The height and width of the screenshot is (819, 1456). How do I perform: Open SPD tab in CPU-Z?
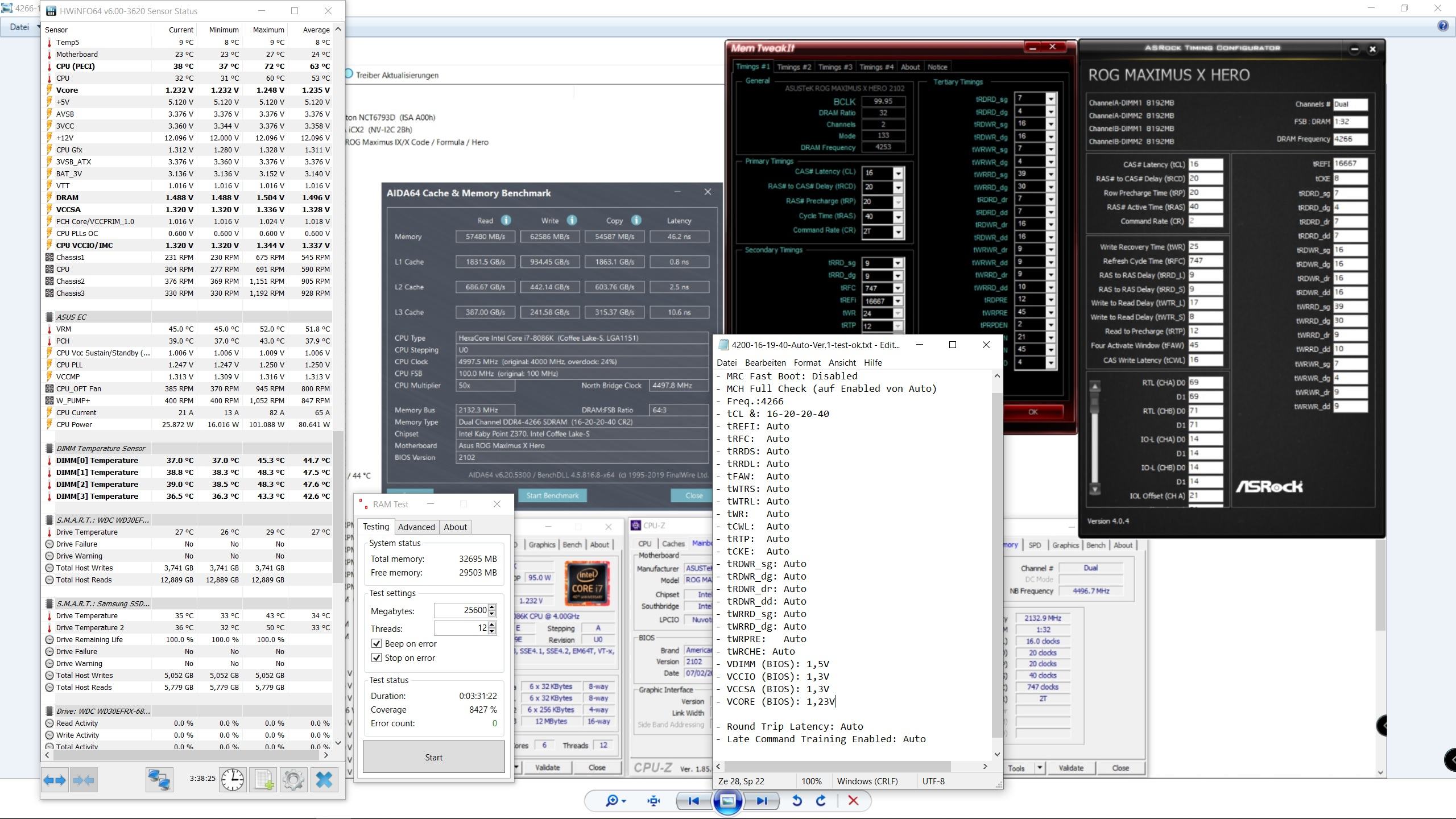coord(1035,545)
